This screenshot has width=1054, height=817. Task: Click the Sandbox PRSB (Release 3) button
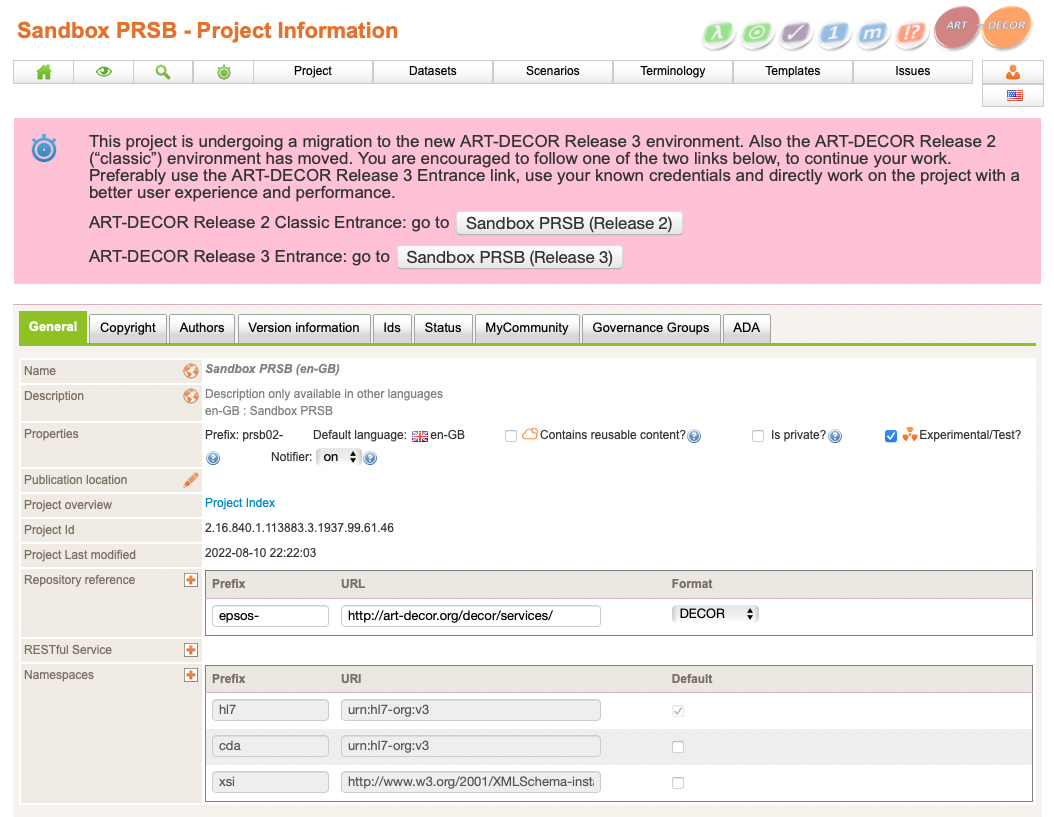point(509,257)
